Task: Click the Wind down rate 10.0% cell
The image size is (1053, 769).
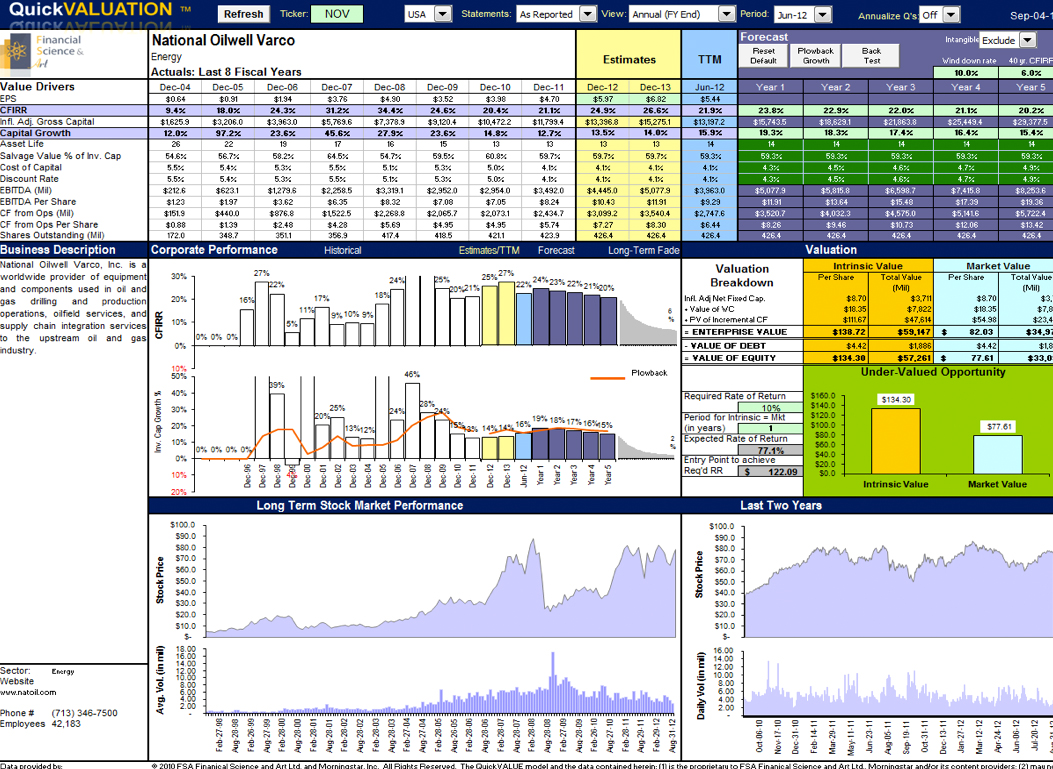Action: click(x=966, y=73)
